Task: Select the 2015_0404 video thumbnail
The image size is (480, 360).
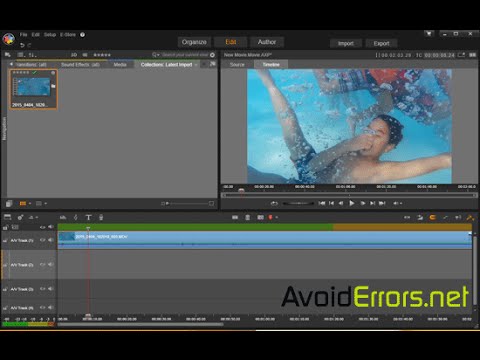Action: (33, 89)
